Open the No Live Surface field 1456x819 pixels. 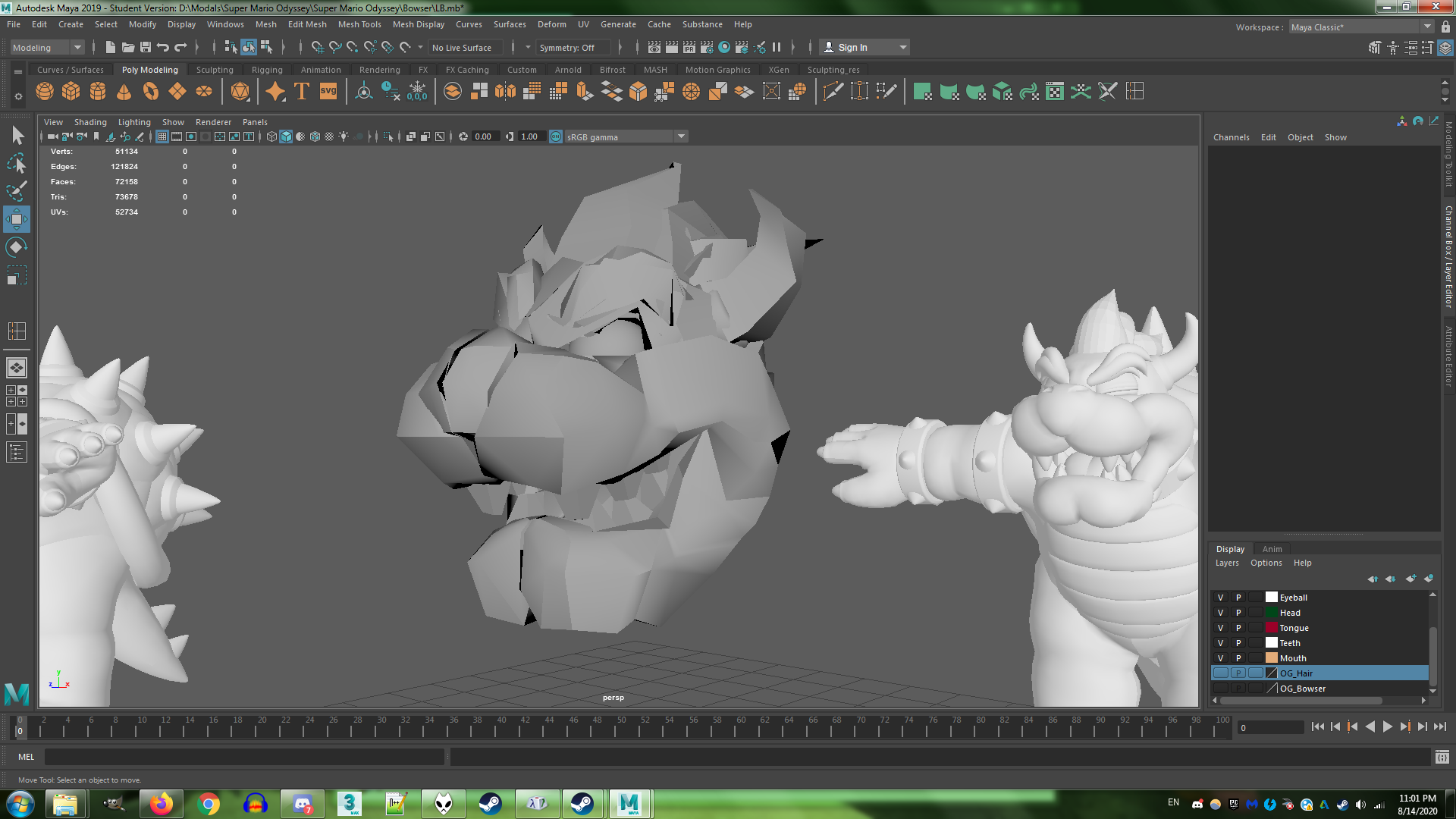(x=465, y=48)
